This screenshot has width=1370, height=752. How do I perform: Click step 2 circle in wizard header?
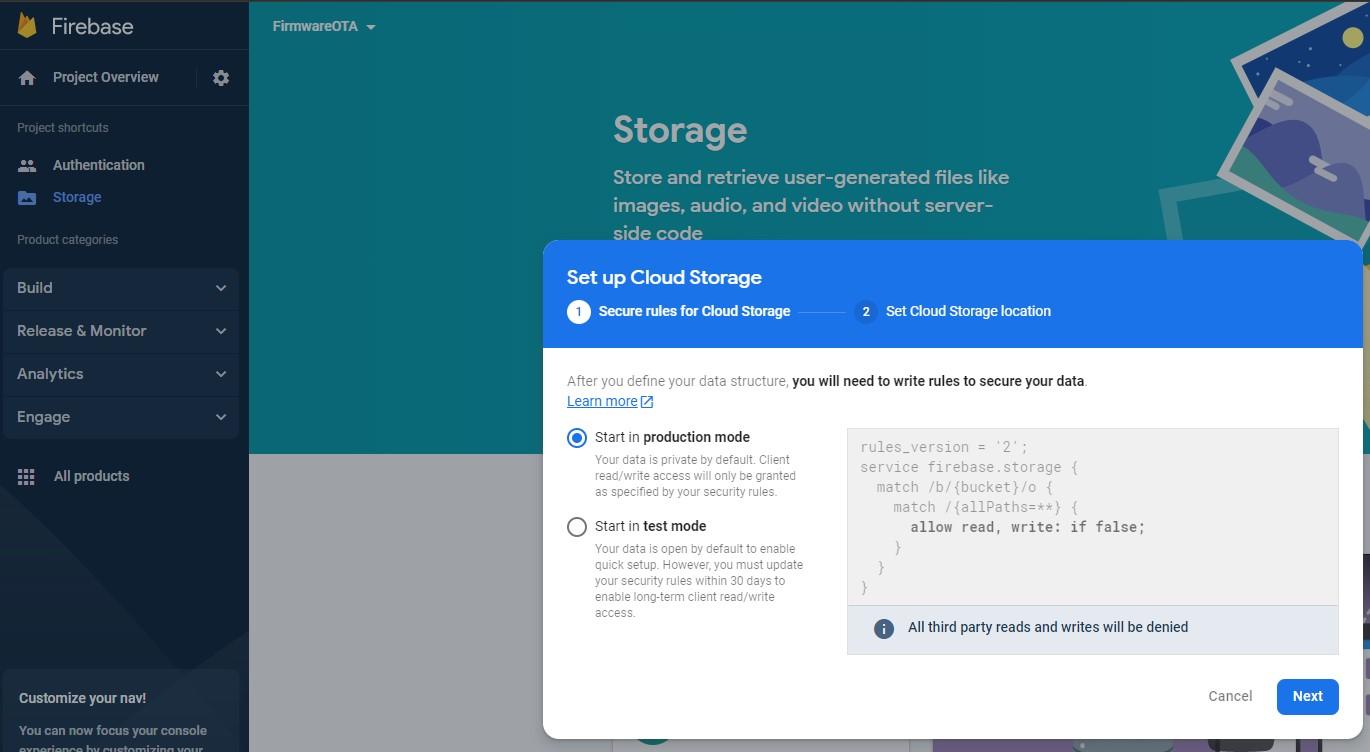coord(866,312)
